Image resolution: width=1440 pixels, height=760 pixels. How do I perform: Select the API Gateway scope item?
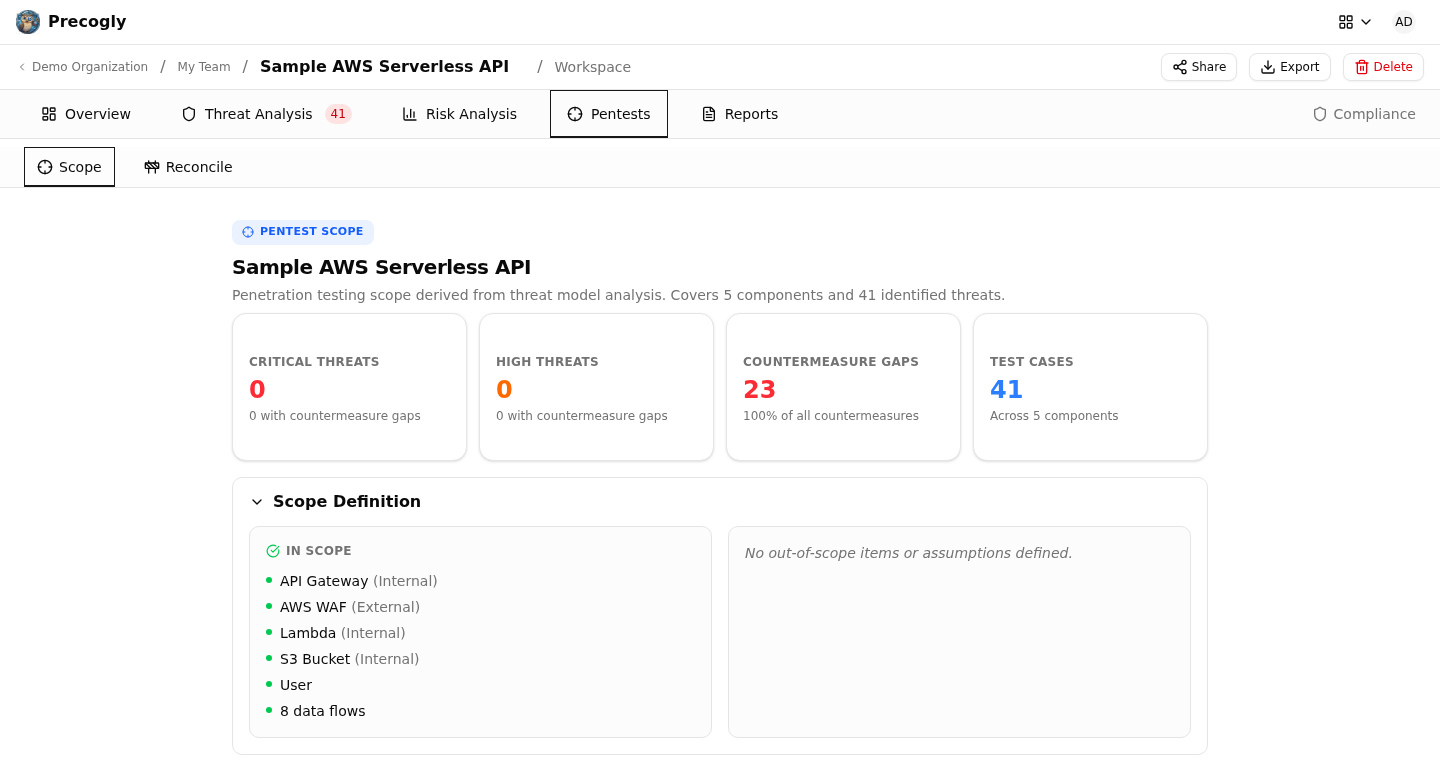click(x=358, y=581)
